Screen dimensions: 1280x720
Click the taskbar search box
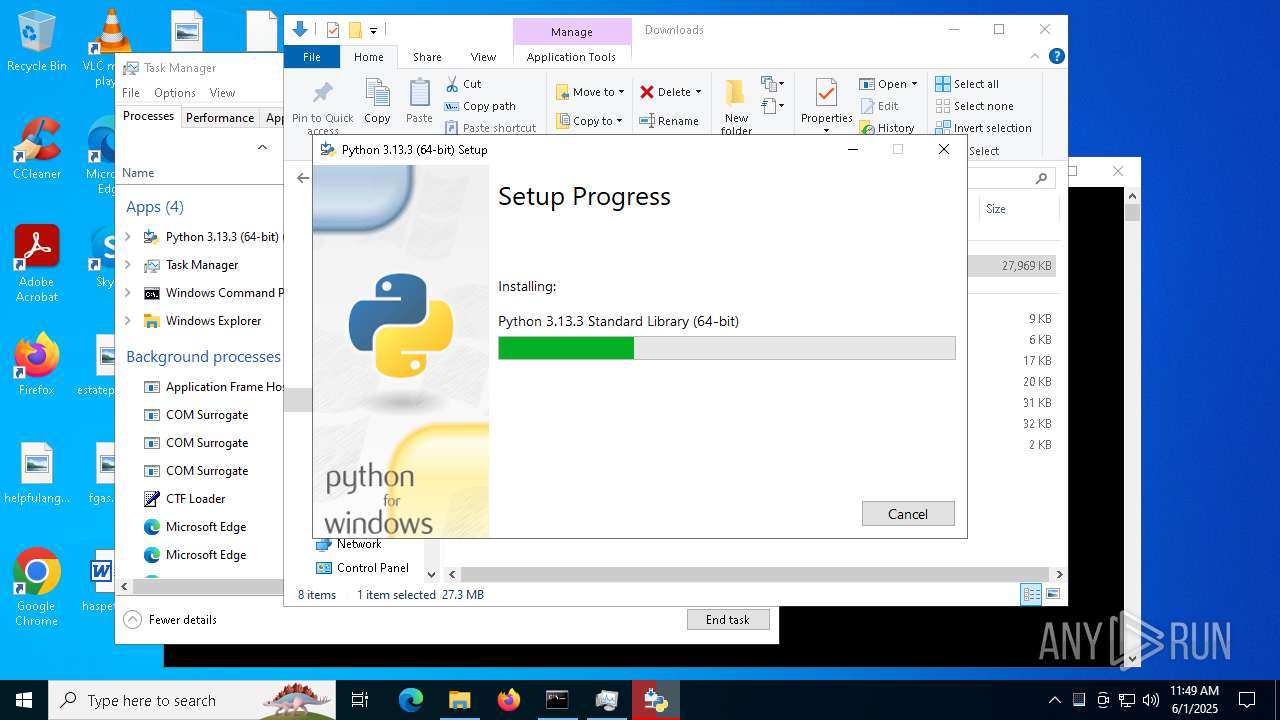[192, 700]
